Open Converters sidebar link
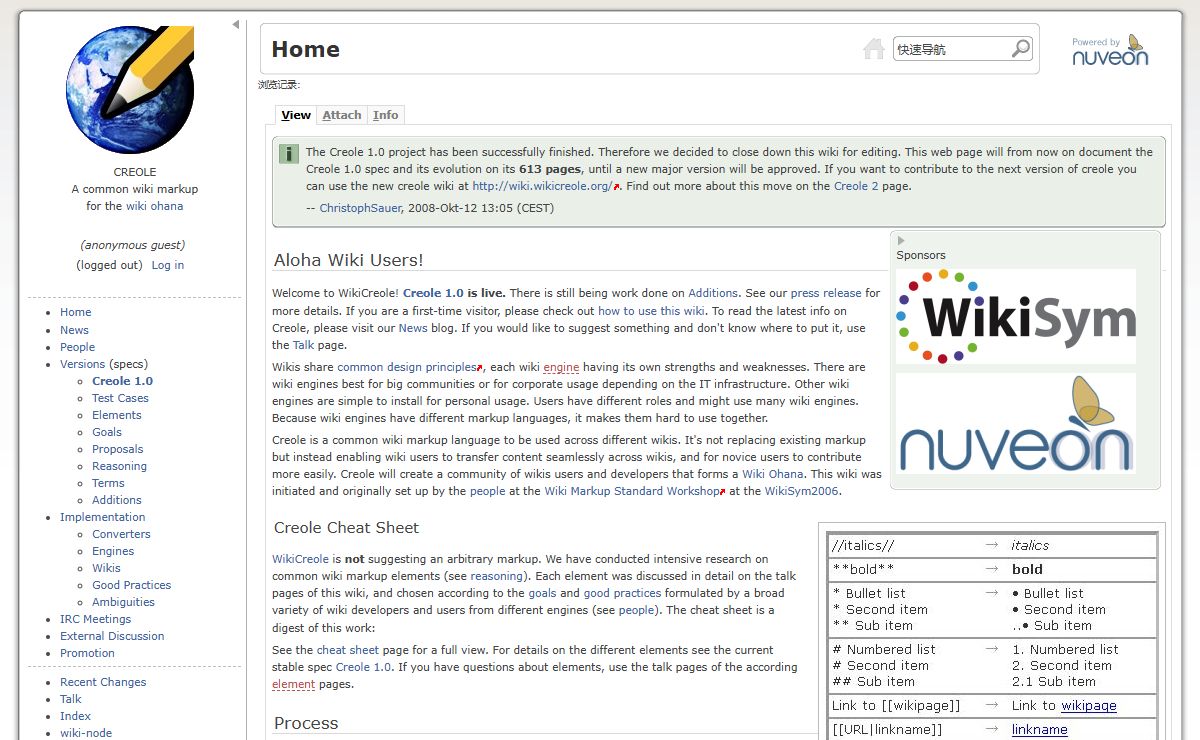Image resolution: width=1200 pixels, height=740 pixels. pos(121,534)
